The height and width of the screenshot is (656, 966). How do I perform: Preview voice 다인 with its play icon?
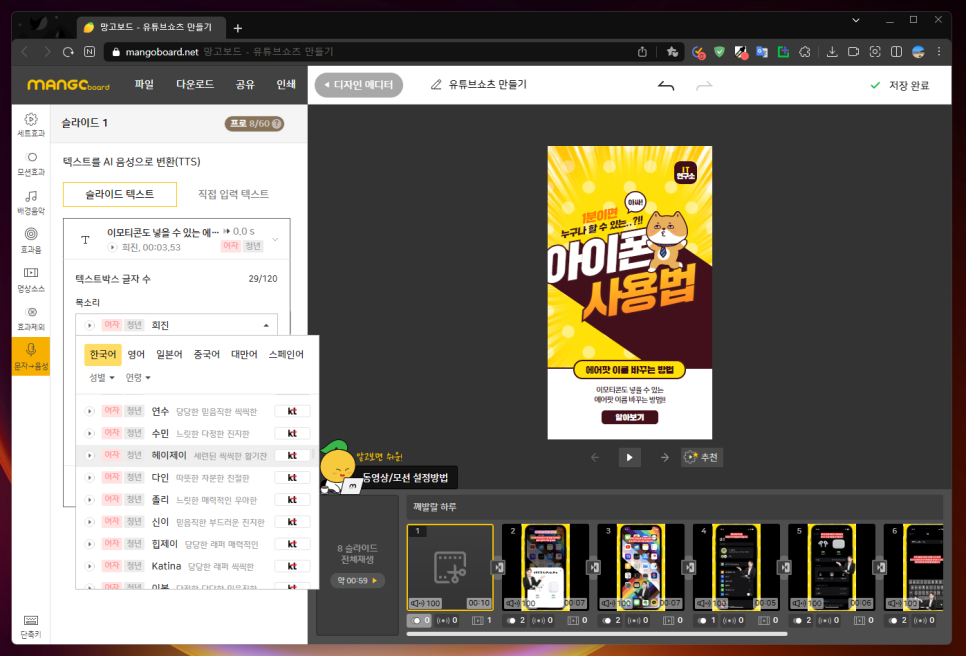pyautogui.click(x=89, y=478)
